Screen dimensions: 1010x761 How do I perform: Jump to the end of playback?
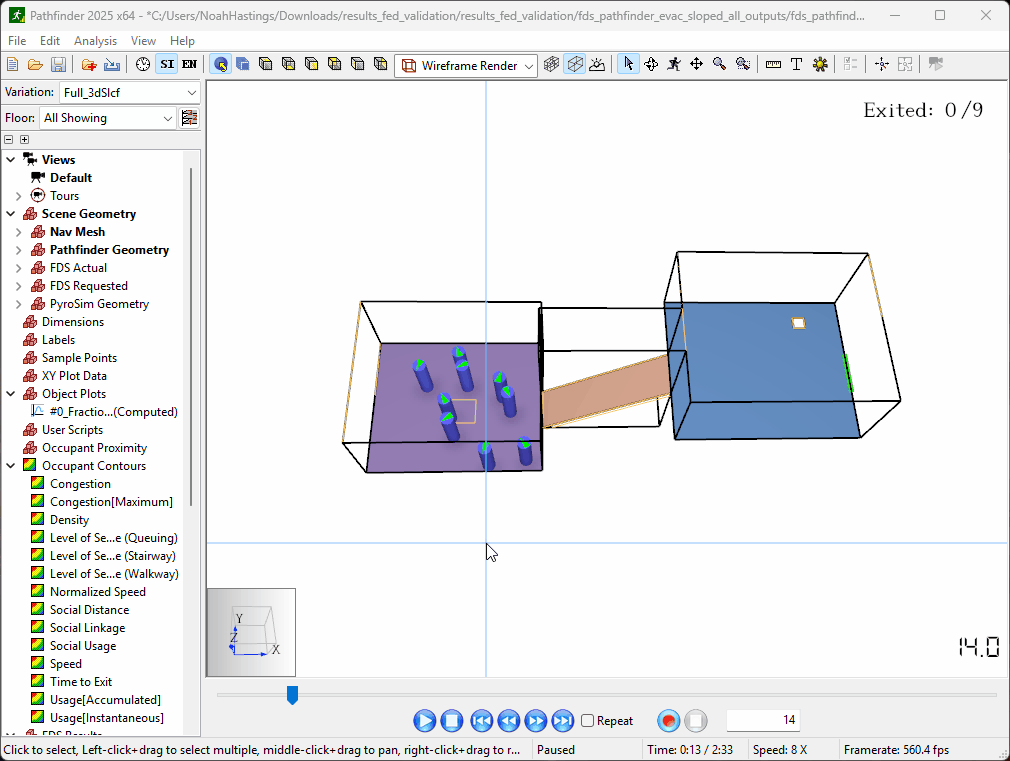pyautogui.click(x=563, y=721)
